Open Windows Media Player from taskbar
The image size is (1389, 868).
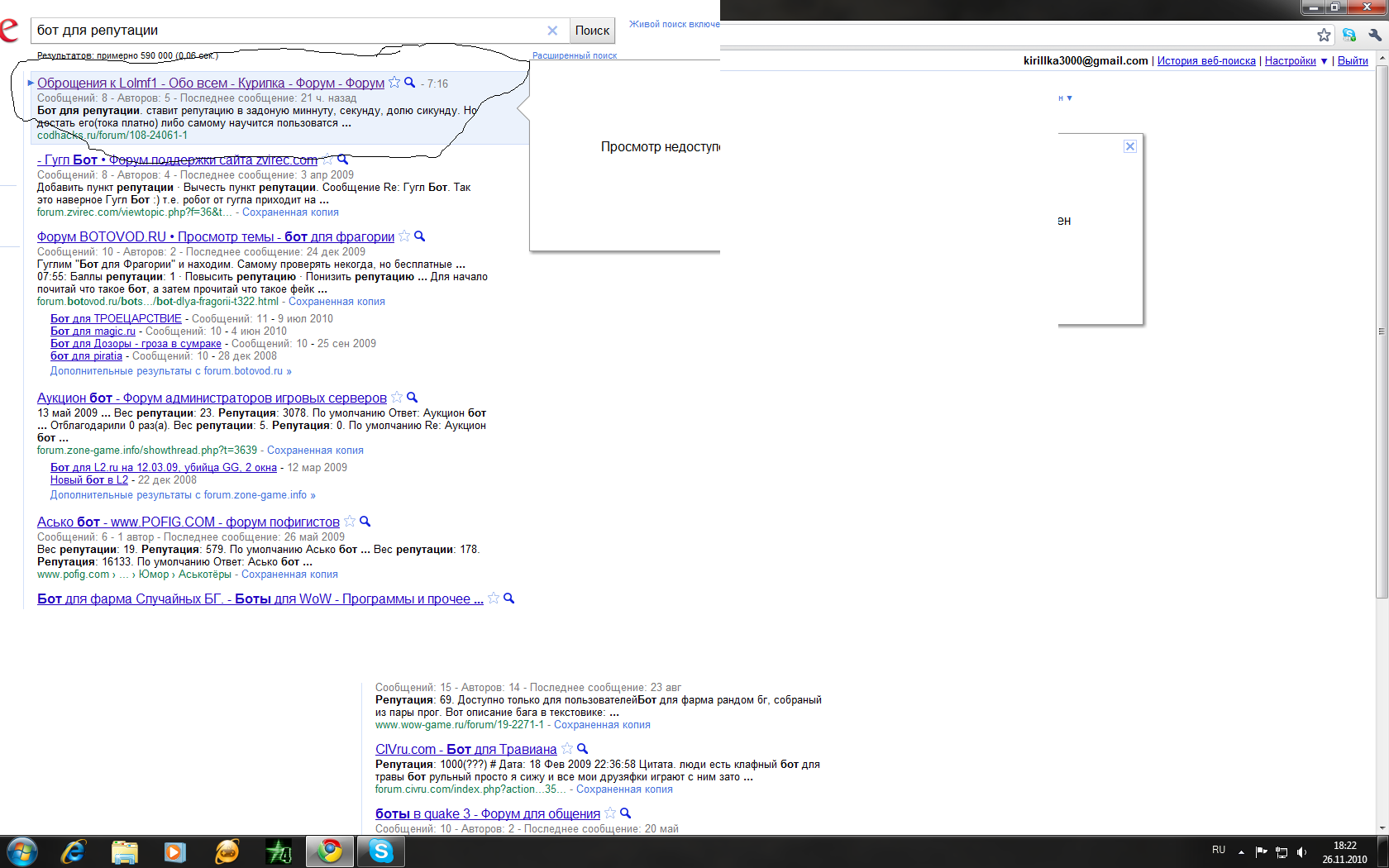(175, 851)
